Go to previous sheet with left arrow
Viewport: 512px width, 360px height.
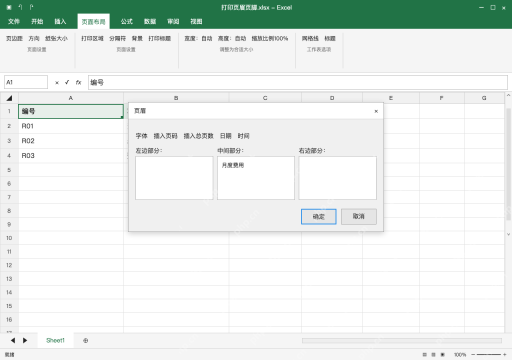pos(13,340)
